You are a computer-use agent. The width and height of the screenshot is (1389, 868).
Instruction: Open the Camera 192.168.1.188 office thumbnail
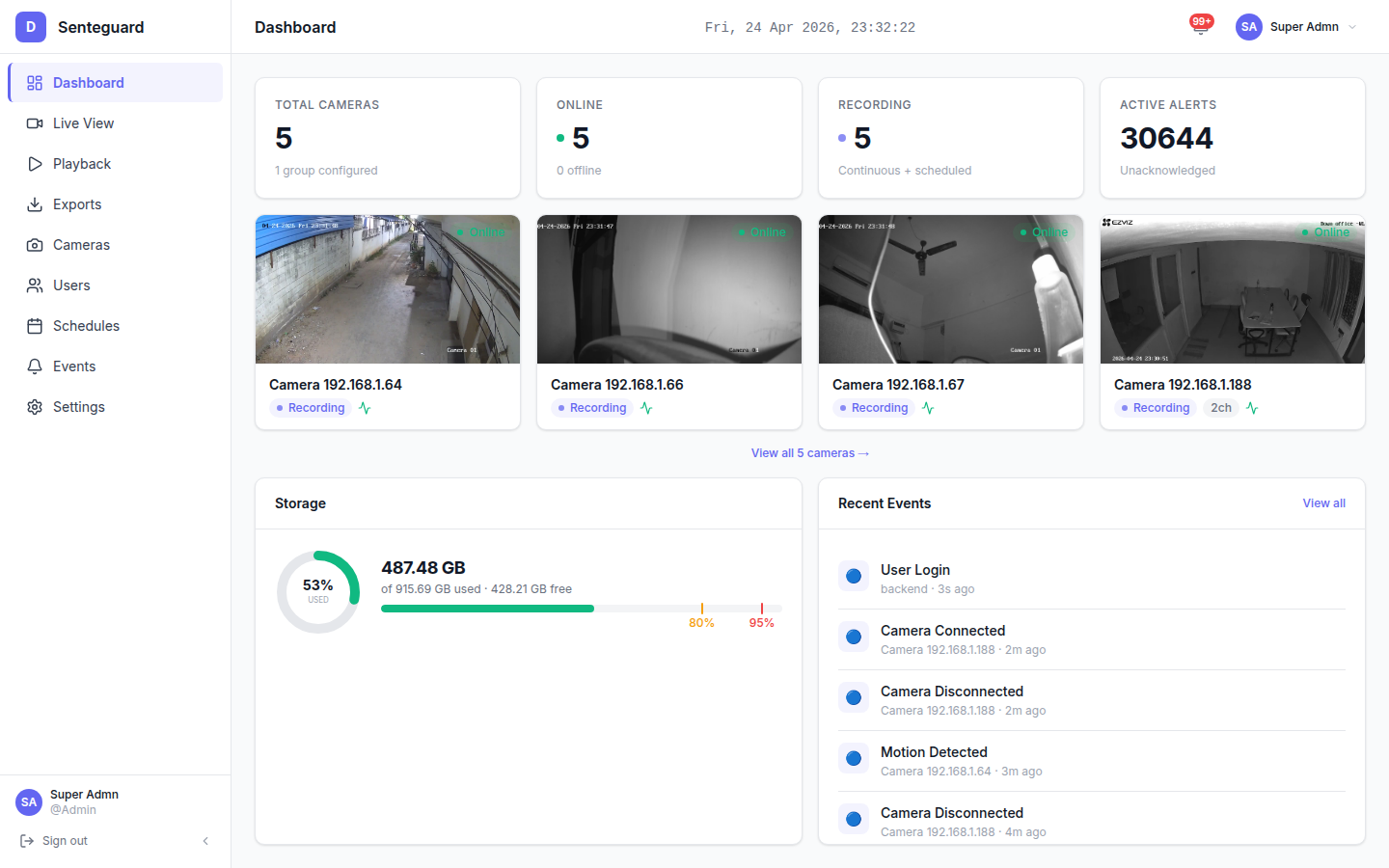(x=1233, y=289)
